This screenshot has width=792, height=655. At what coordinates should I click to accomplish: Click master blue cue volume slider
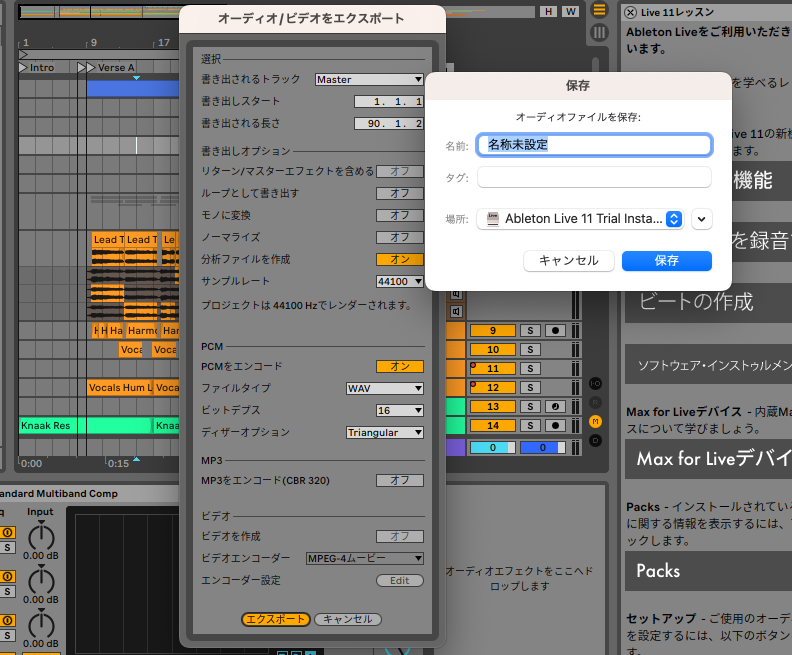tap(542, 447)
